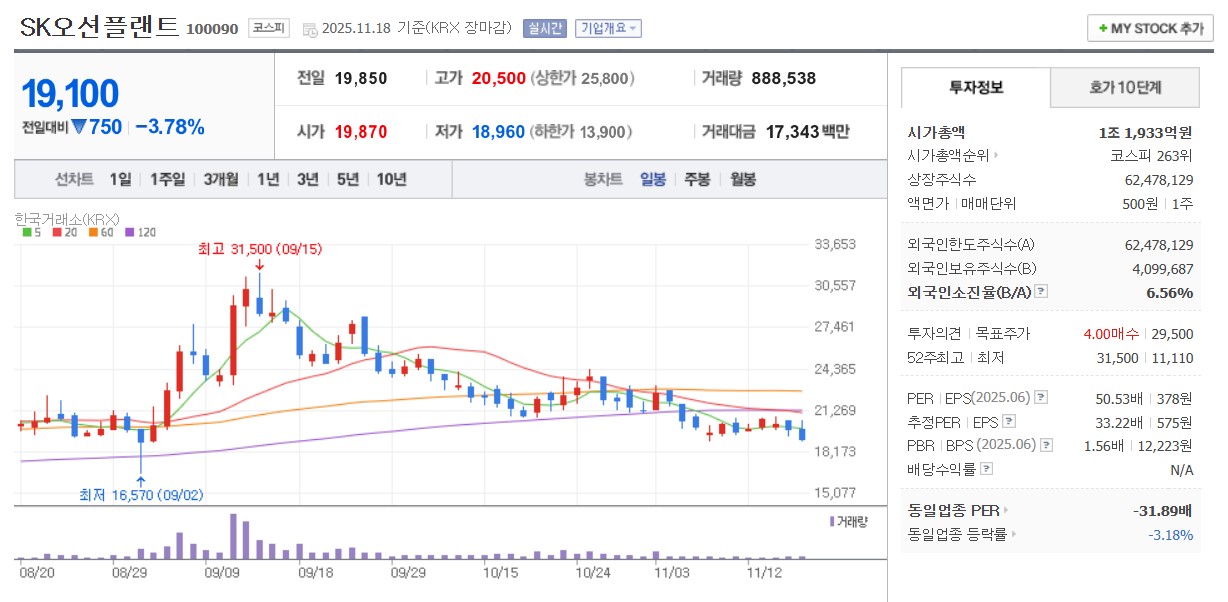This screenshot has width=1228, height=602.
Task: Open the 추정PER EPS help icon
Action: click(x=1007, y=423)
